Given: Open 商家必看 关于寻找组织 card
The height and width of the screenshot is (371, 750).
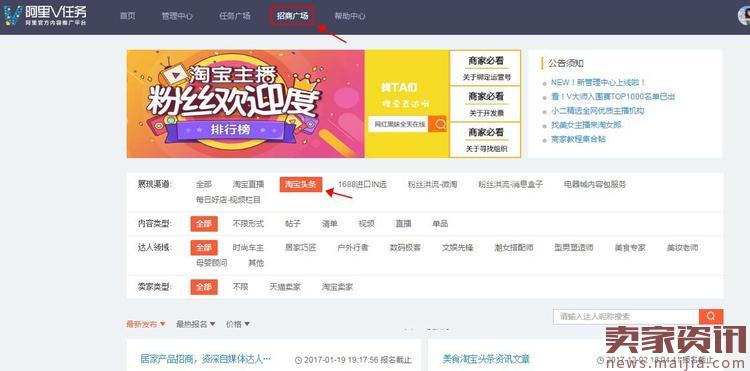Looking at the screenshot, I should tap(485, 140).
